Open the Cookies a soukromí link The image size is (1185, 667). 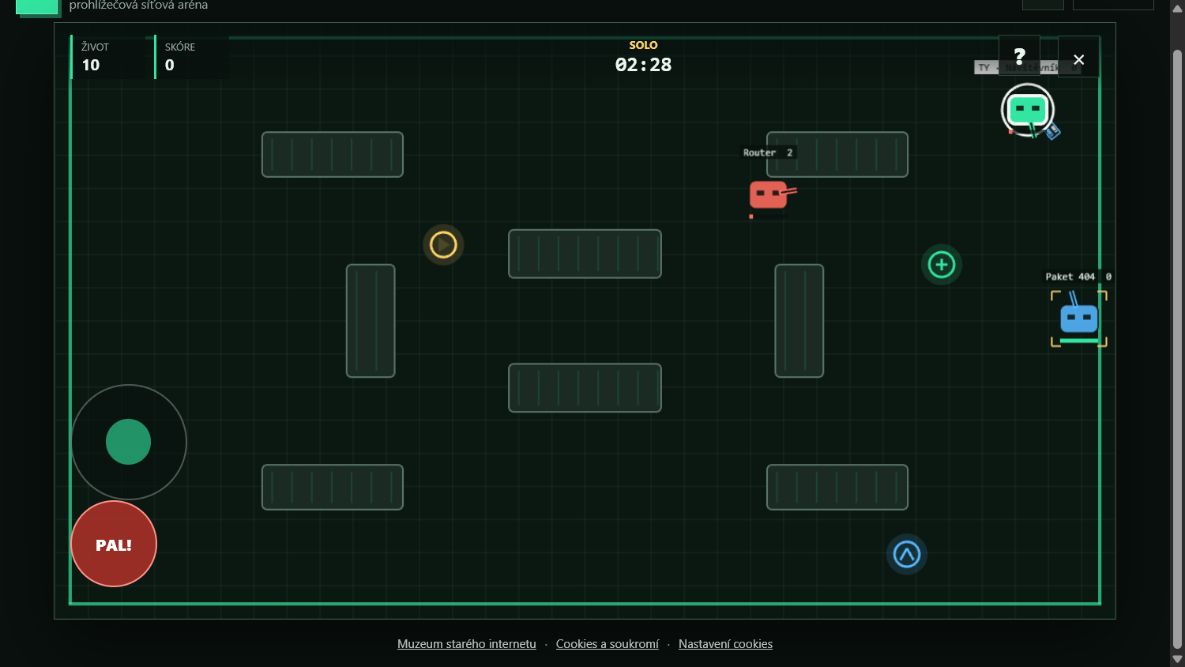[x=607, y=644]
